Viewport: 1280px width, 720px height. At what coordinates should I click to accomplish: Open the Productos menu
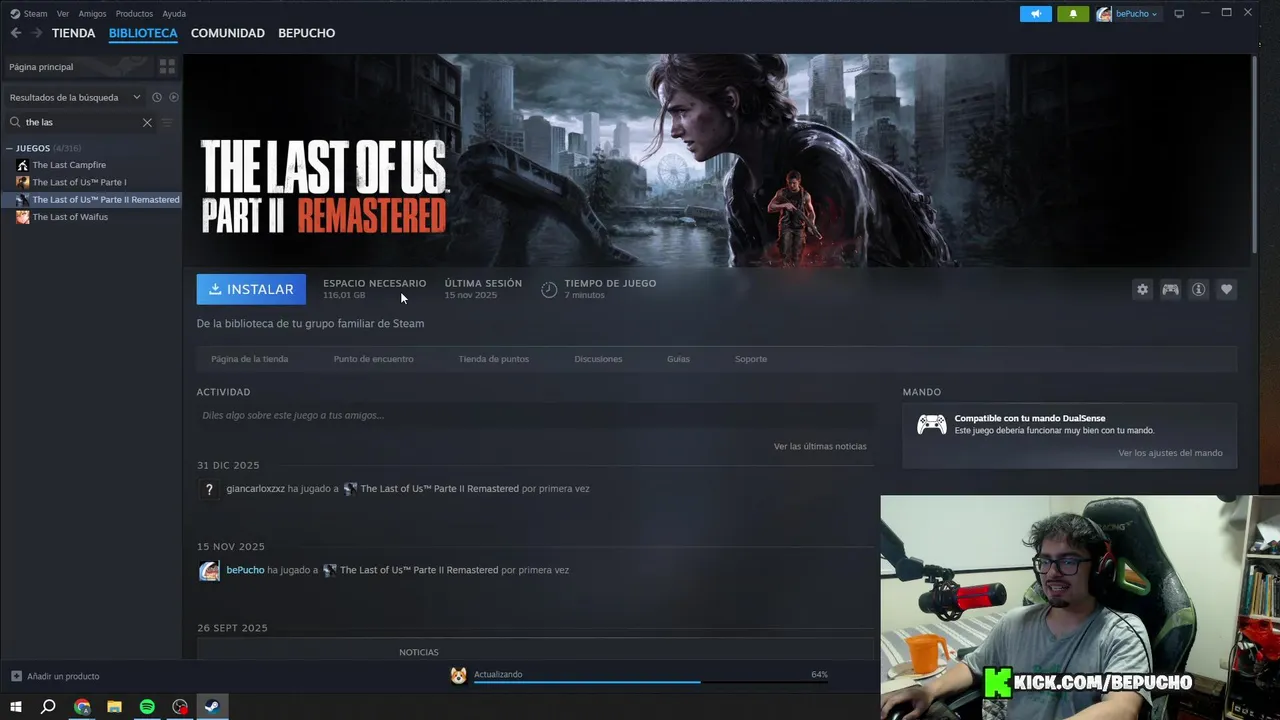pos(134,14)
